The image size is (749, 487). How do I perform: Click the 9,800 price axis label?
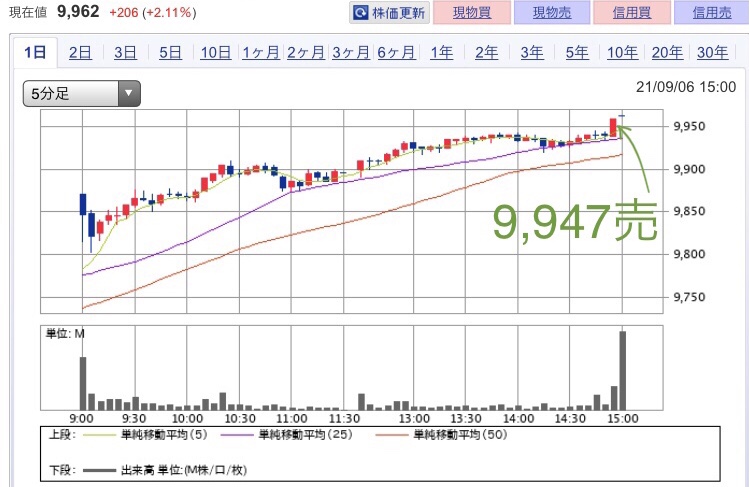689,254
